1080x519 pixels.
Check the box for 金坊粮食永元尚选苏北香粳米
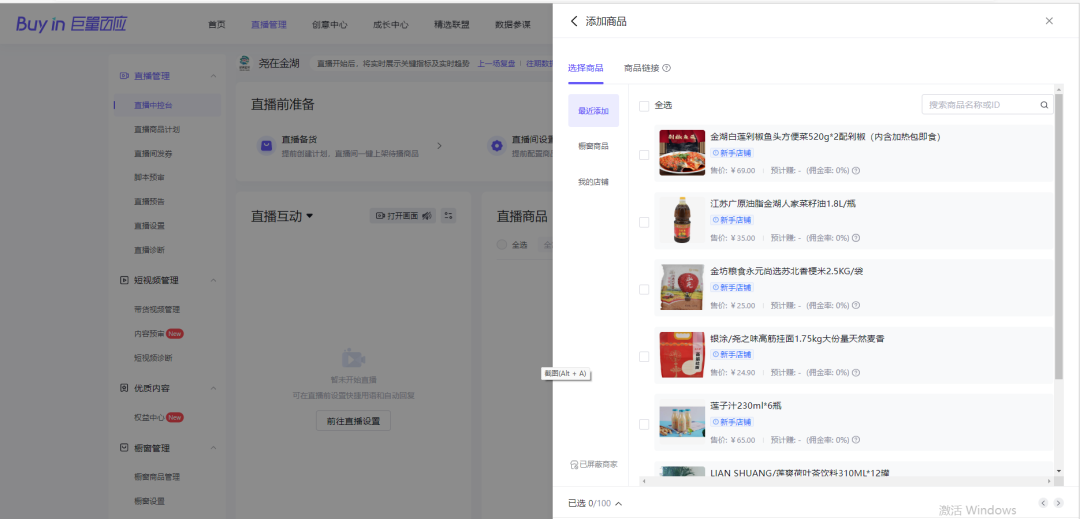click(x=644, y=290)
